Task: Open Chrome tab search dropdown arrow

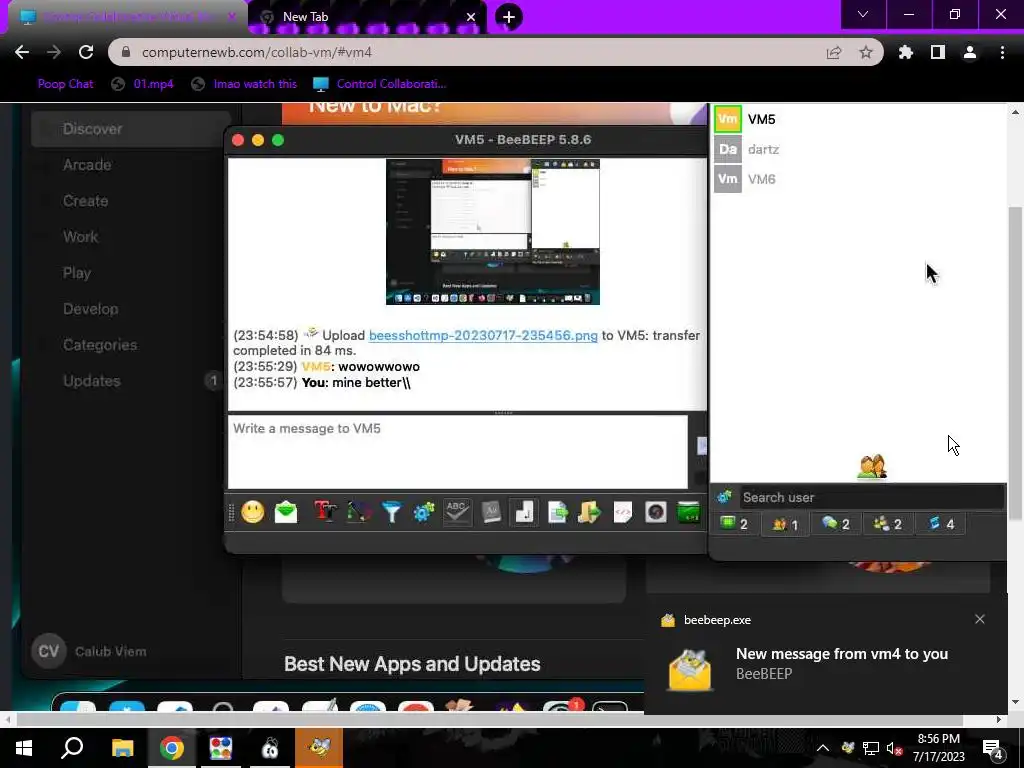Action: coord(863,14)
